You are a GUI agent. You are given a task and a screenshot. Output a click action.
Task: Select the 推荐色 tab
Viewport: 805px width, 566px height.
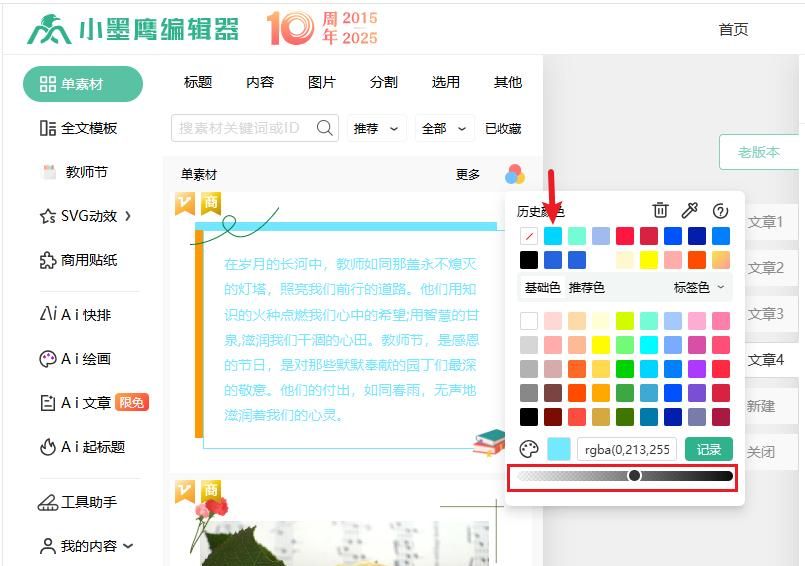pos(586,288)
